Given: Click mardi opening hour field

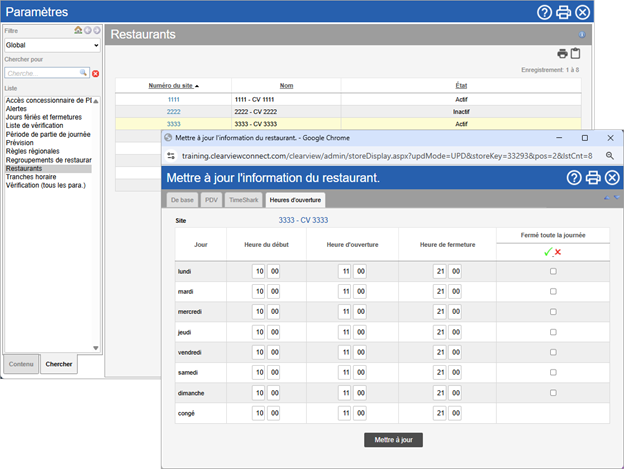Looking at the screenshot, I should pyautogui.click(x=345, y=292).
